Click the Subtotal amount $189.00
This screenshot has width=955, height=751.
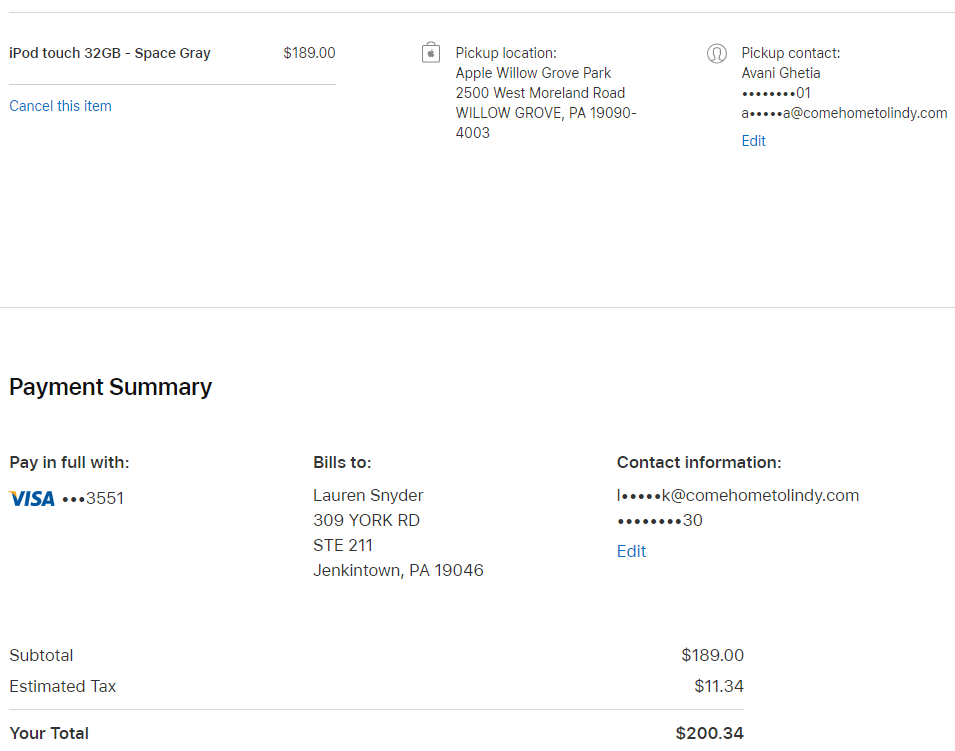[712, 655]
